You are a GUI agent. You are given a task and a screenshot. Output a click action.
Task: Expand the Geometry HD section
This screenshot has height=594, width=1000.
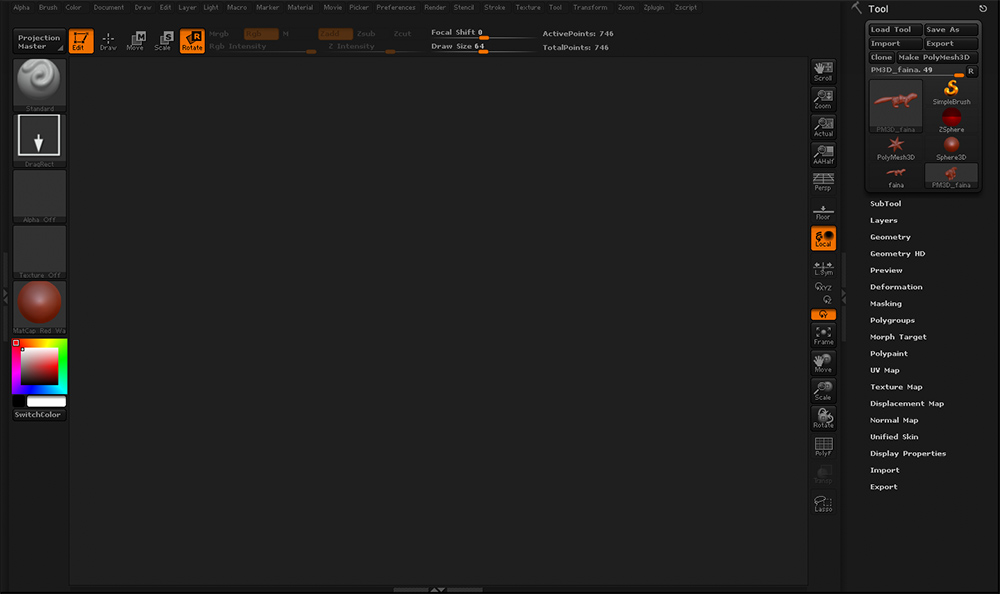tap(897, 253)
